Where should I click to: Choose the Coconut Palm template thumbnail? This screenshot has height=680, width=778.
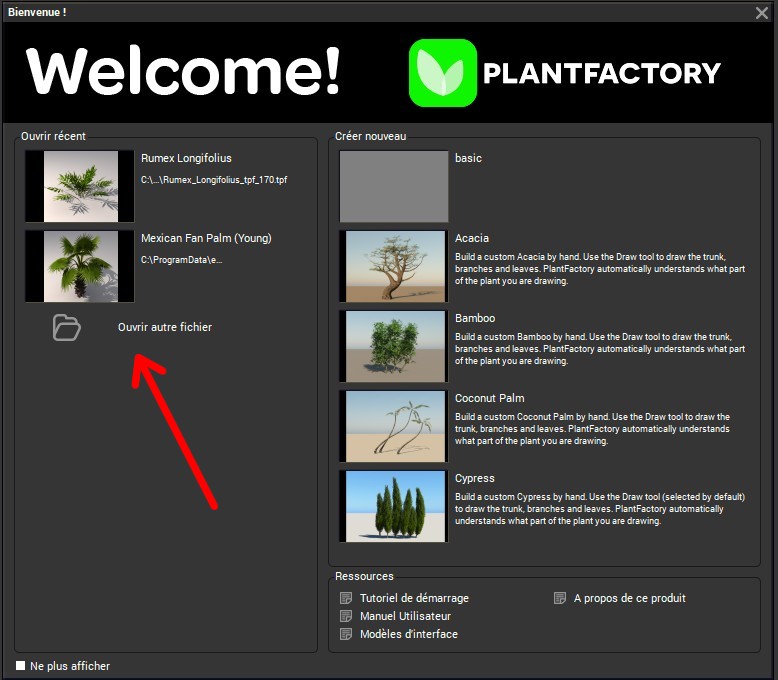click(394, 426)
